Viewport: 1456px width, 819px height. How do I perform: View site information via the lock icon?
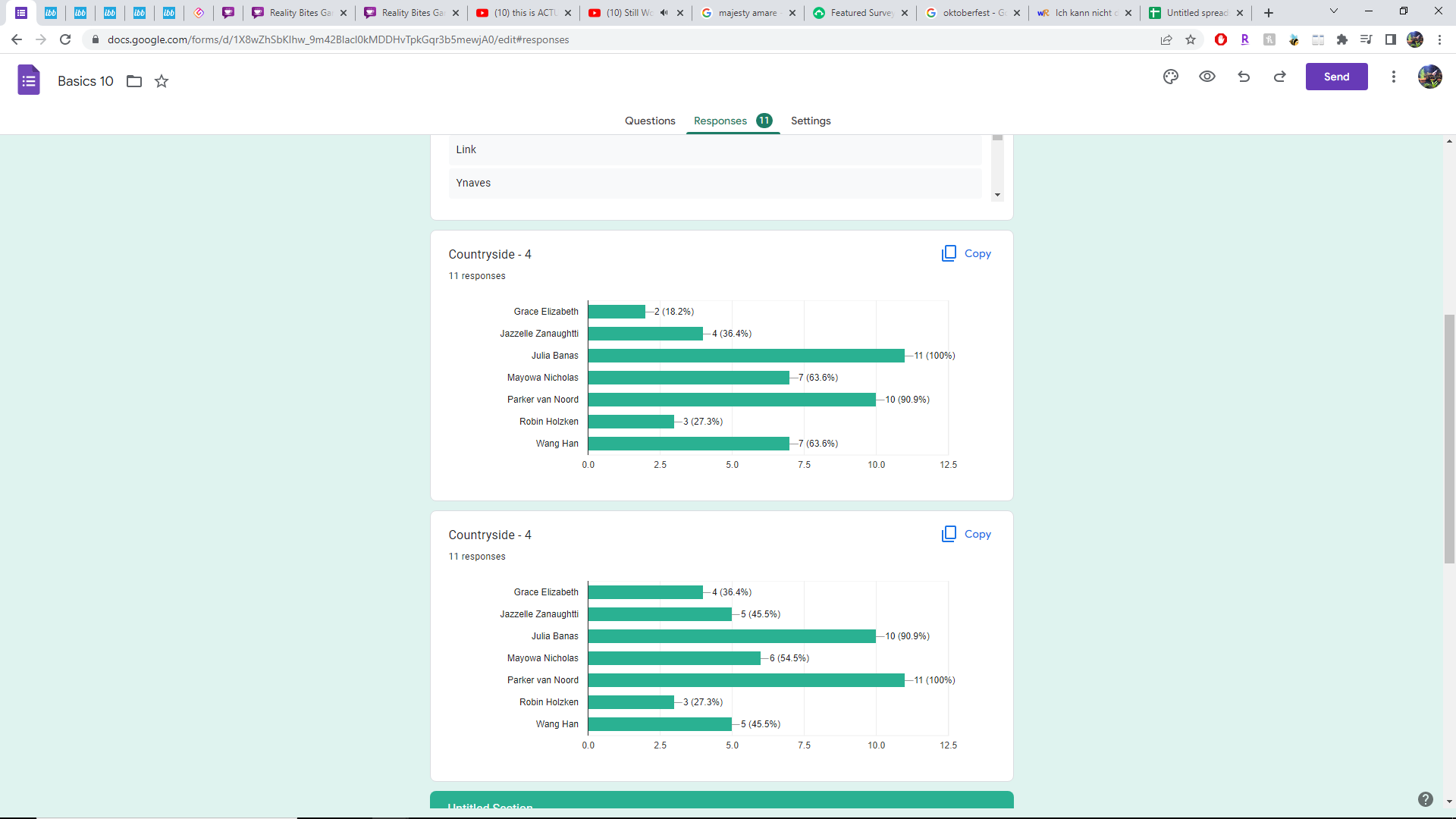[x=96, y=39]
